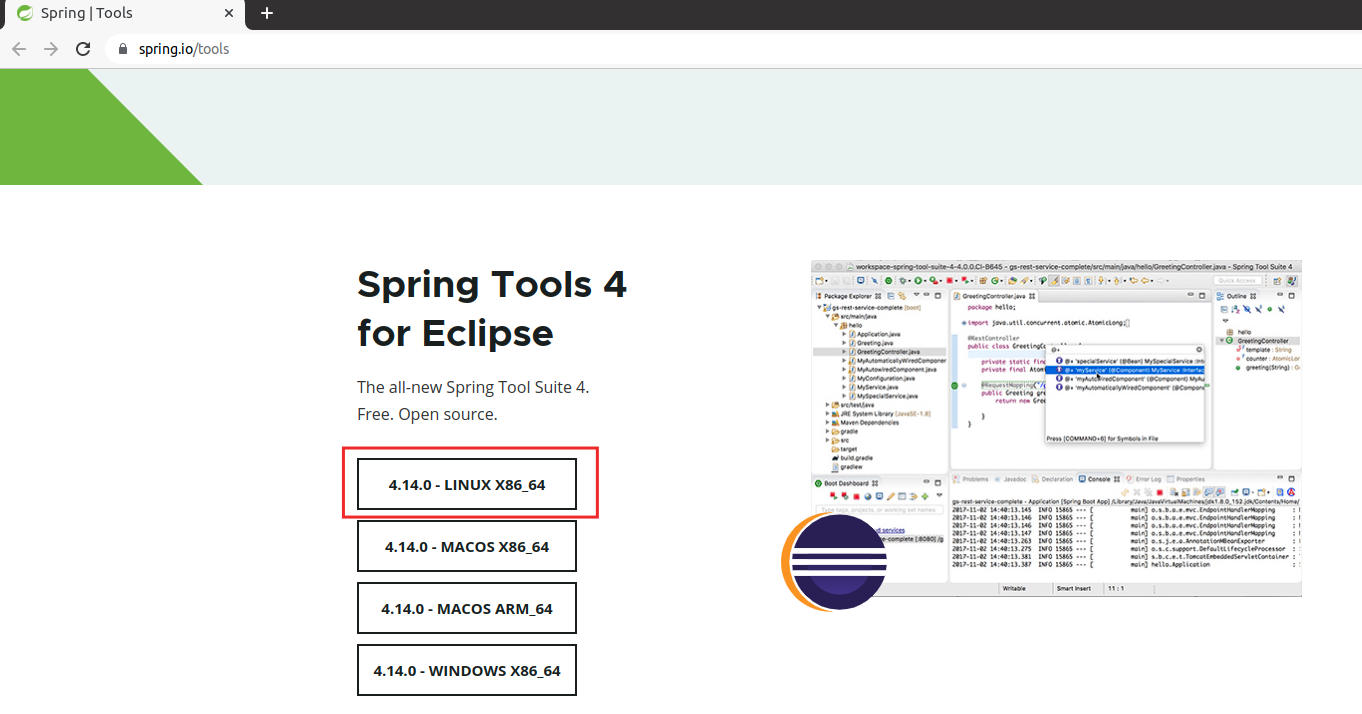View site security lock information

pyautogui.click(x=124, y=49)
